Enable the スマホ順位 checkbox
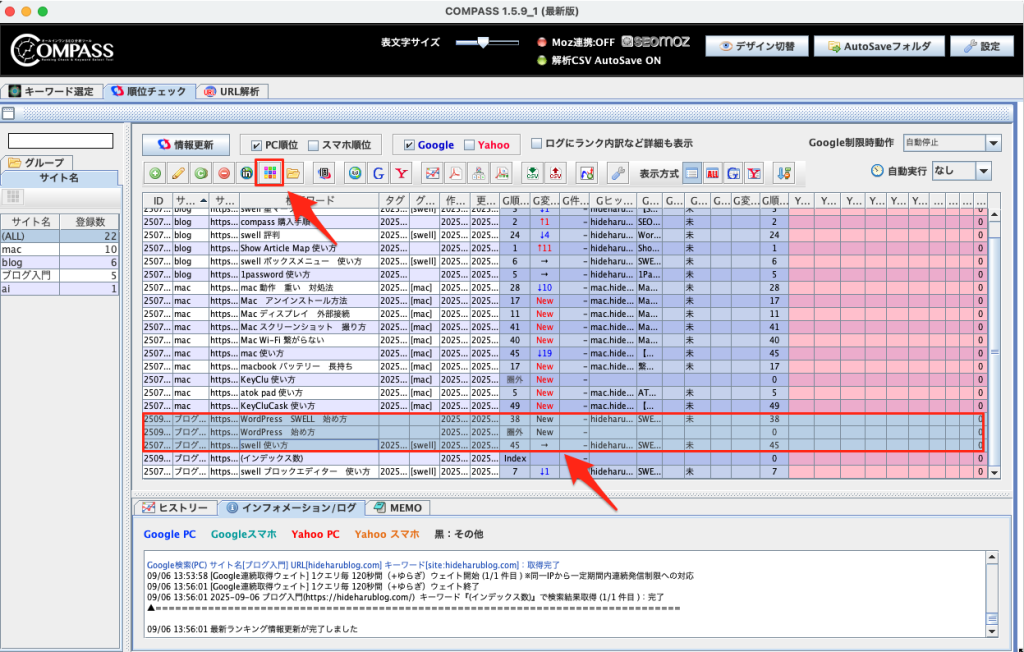This screenshot has width=1024, height=652. [x=314, y=144]
